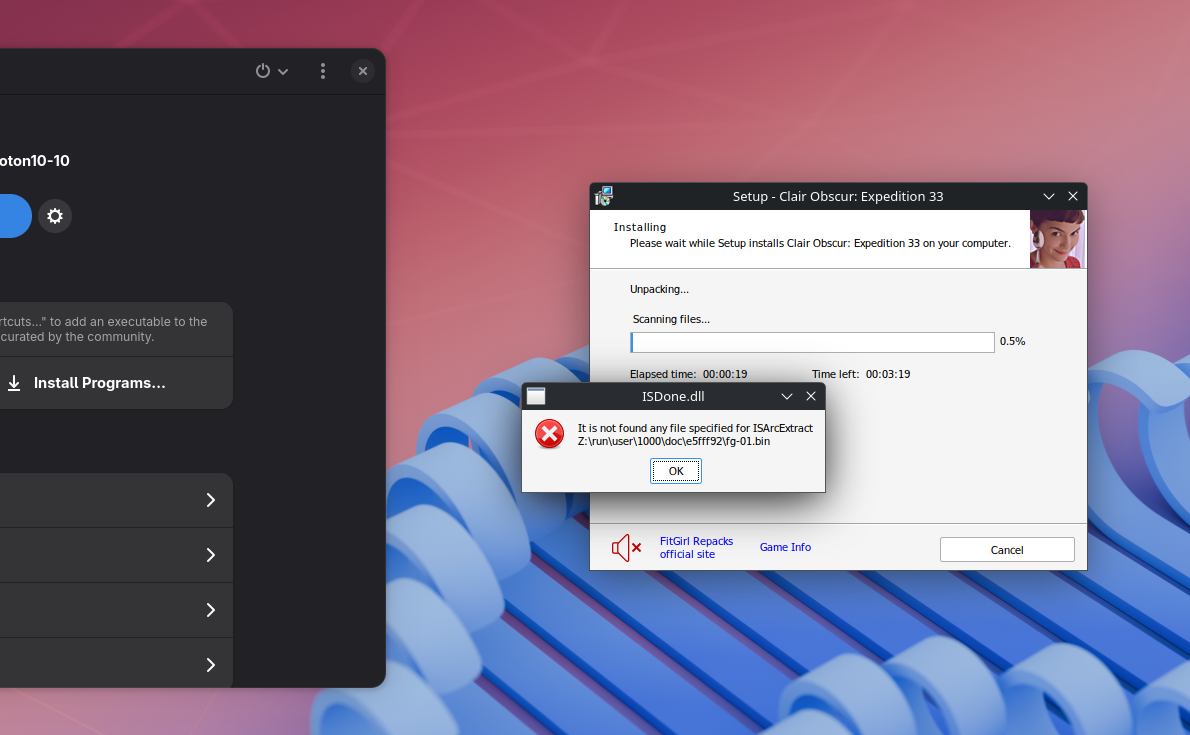The height and width of the screenshot is (735, 1190).
Task: Click the setup installer icon in title bar
Action: click(x=603, y=196)
